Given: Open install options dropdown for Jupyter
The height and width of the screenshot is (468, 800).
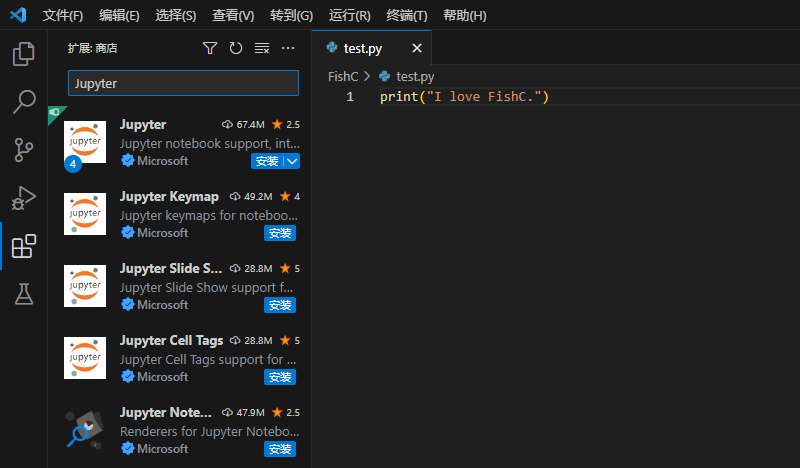Looking at the screenshot, I should click(292, 161).
